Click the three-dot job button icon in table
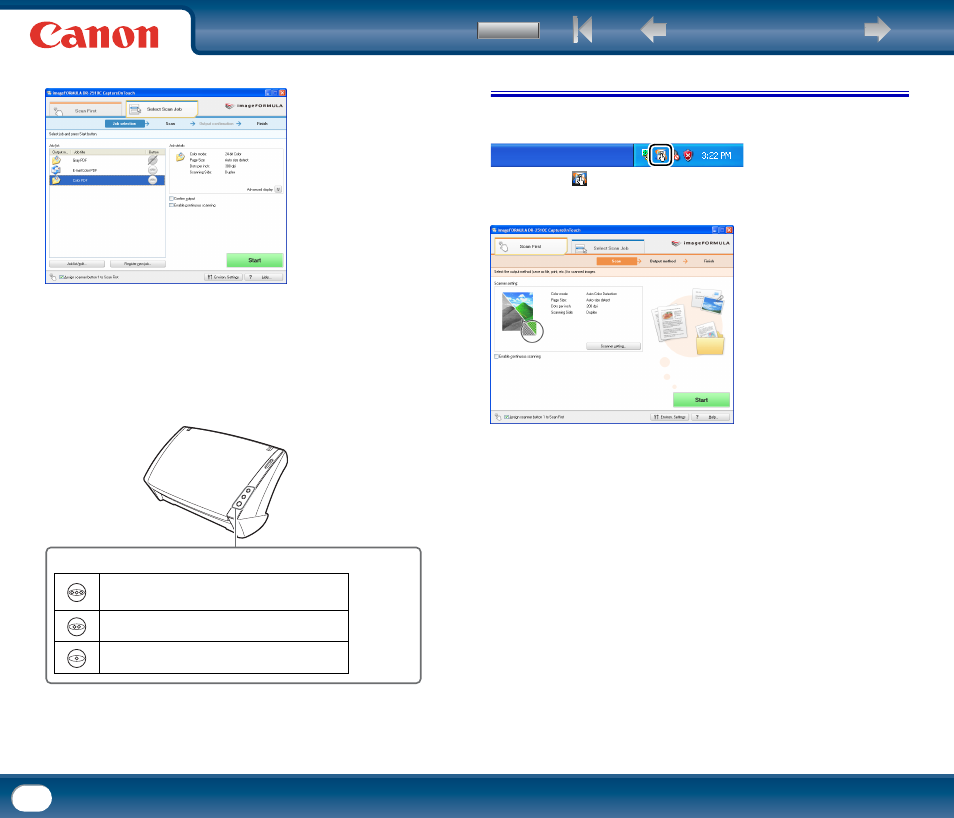The image size is (954, 818). [77, 592]
